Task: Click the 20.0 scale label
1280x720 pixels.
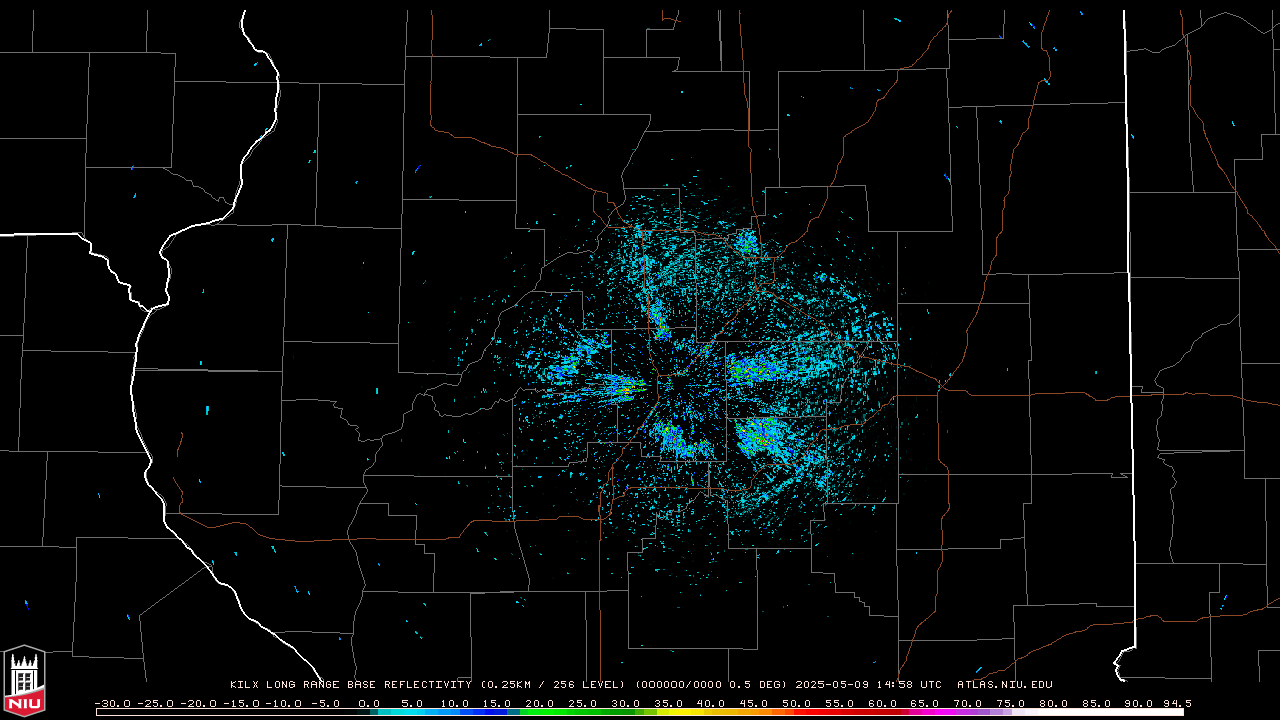Action: [540, 703]
